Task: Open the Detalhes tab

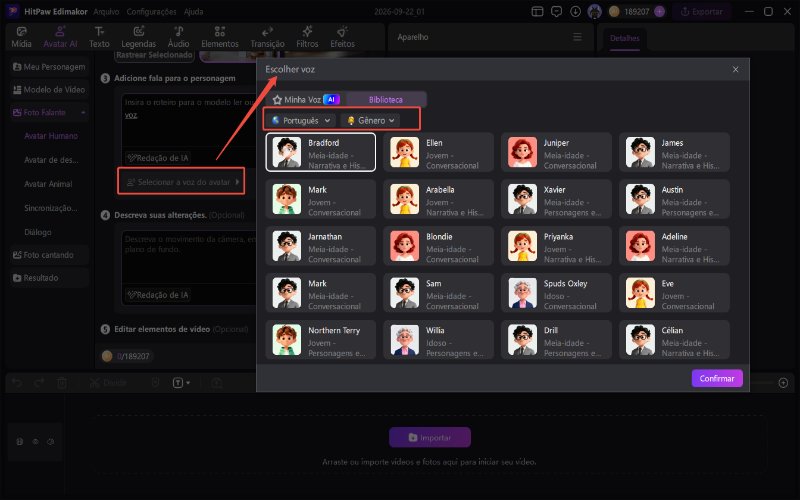Action: [x=624, y=38]
